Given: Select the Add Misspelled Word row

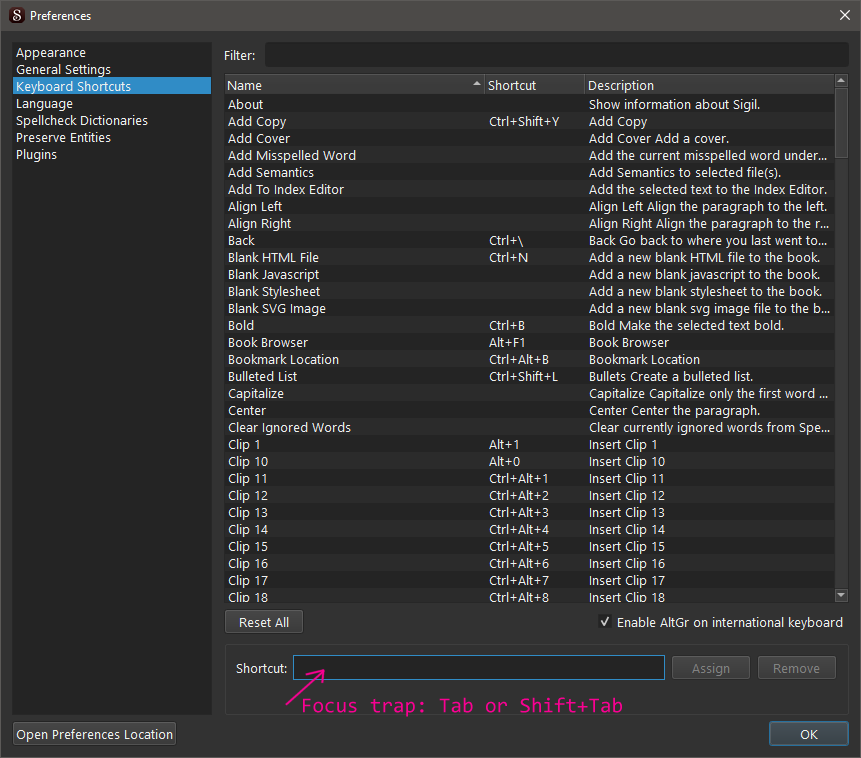Looking at the screenshot, I should pos(529,155).
